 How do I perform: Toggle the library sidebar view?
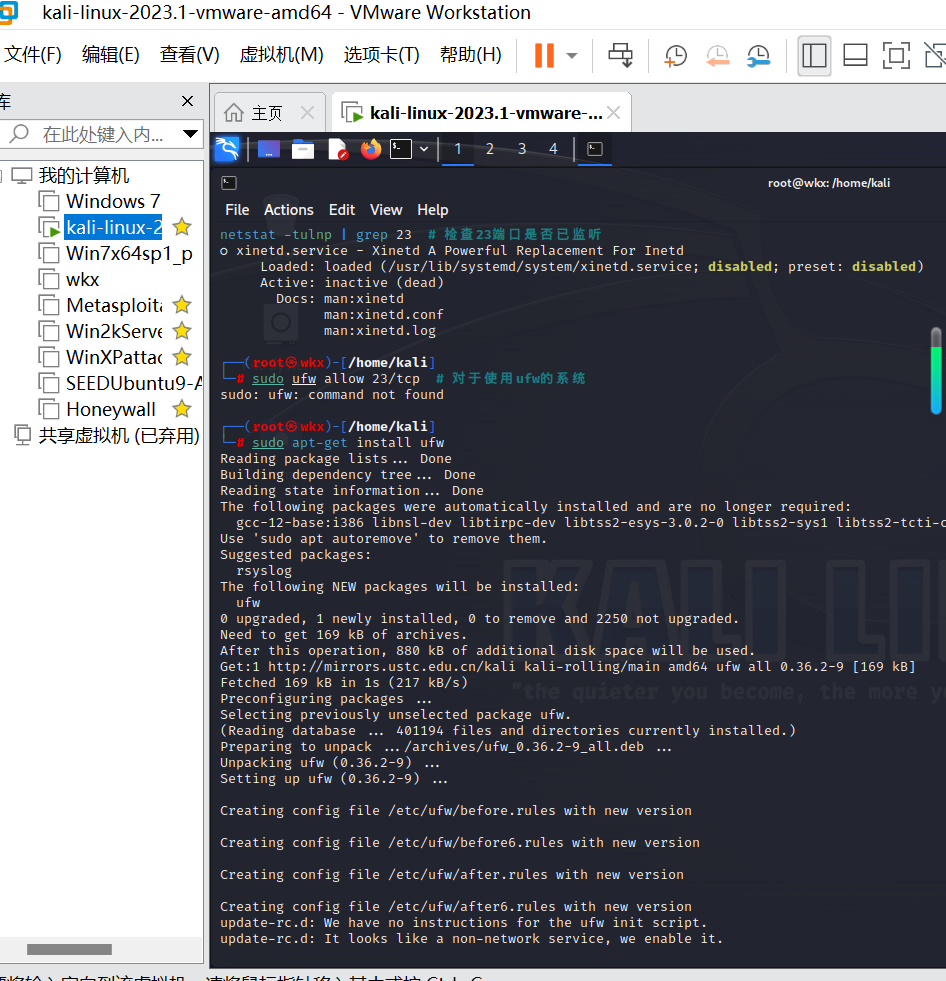tap(814, 56)
